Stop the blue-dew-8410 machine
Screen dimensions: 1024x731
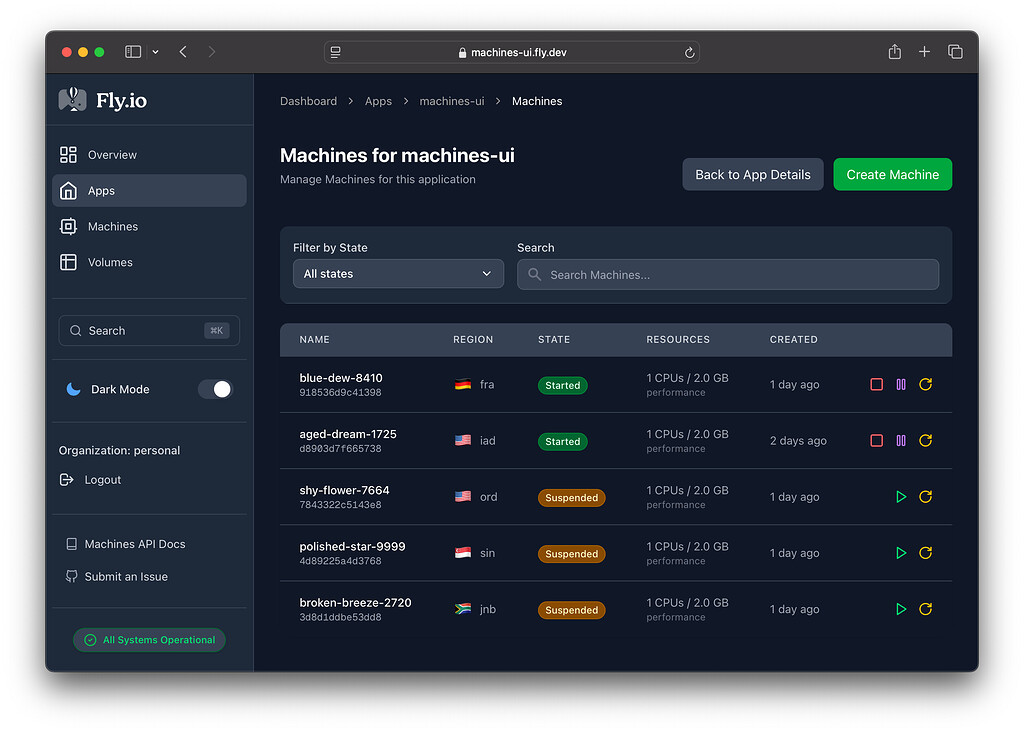[876, 384]
